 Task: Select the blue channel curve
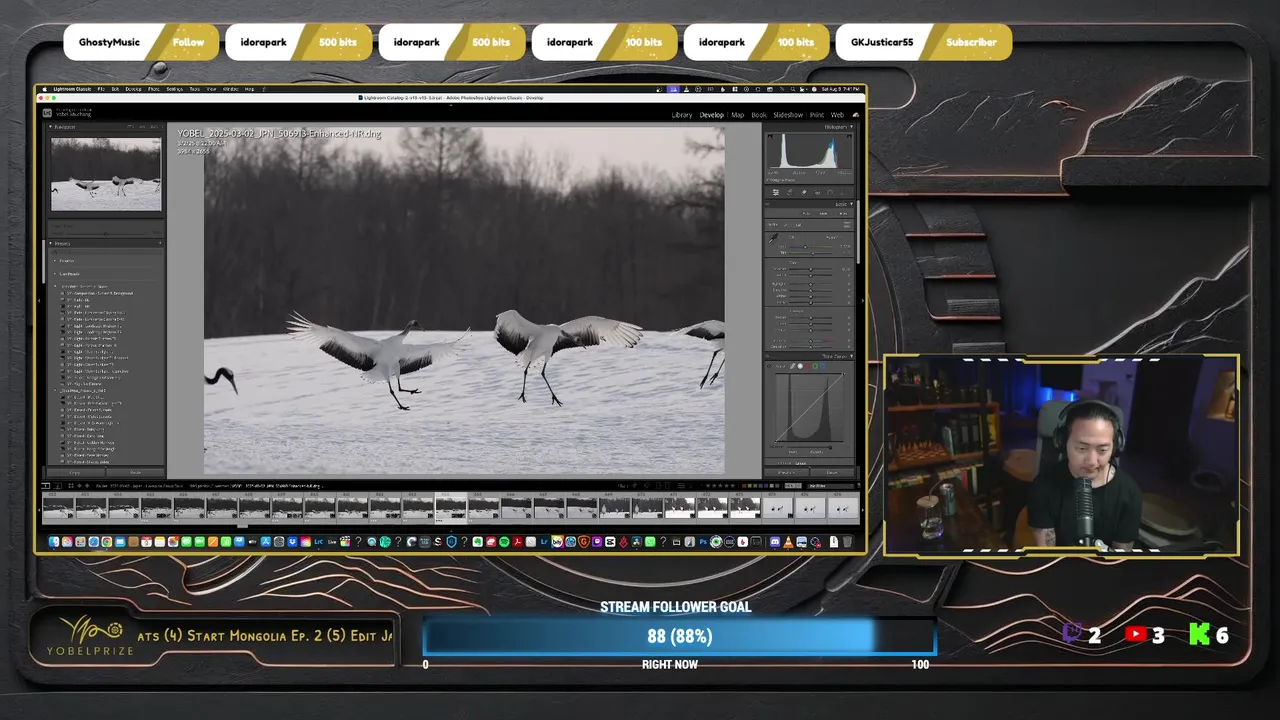pyautogui.click(x=823, y=366)
